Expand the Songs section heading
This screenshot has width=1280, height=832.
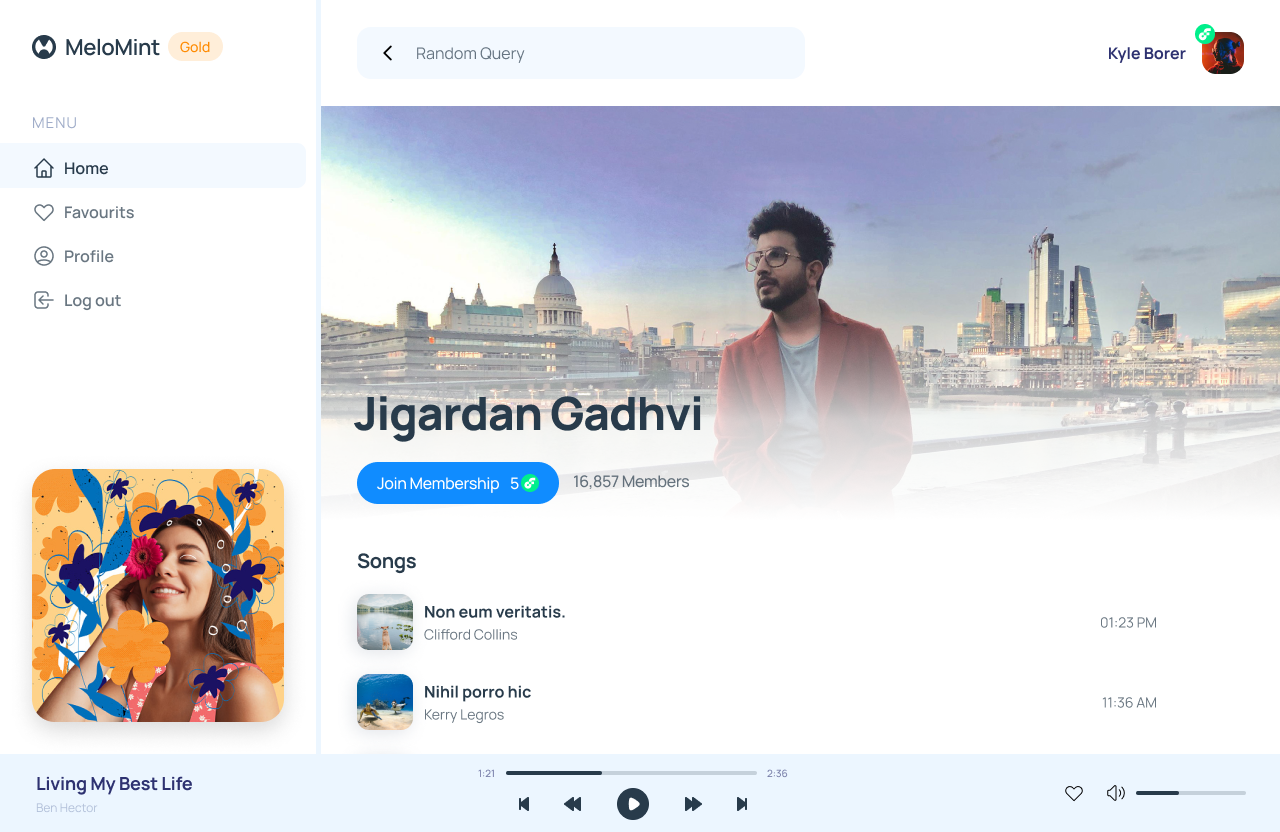386,561
